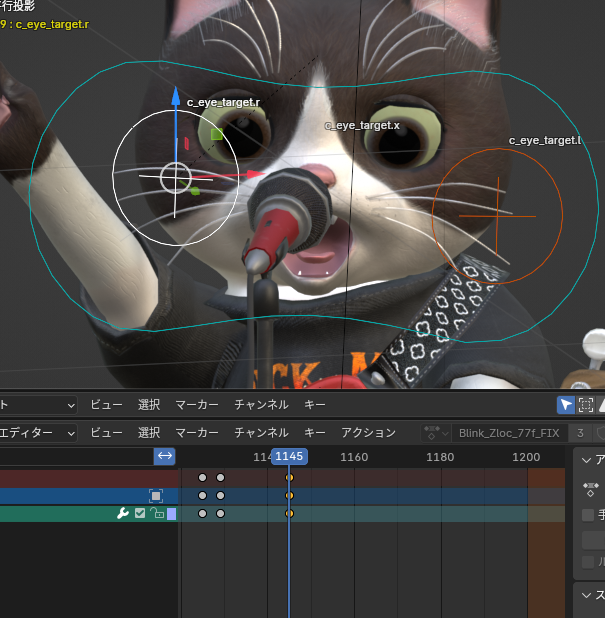Select the Tweak arrow tool icon
Image resolution: width=605 pixels, height=618 pixels.
566,405
